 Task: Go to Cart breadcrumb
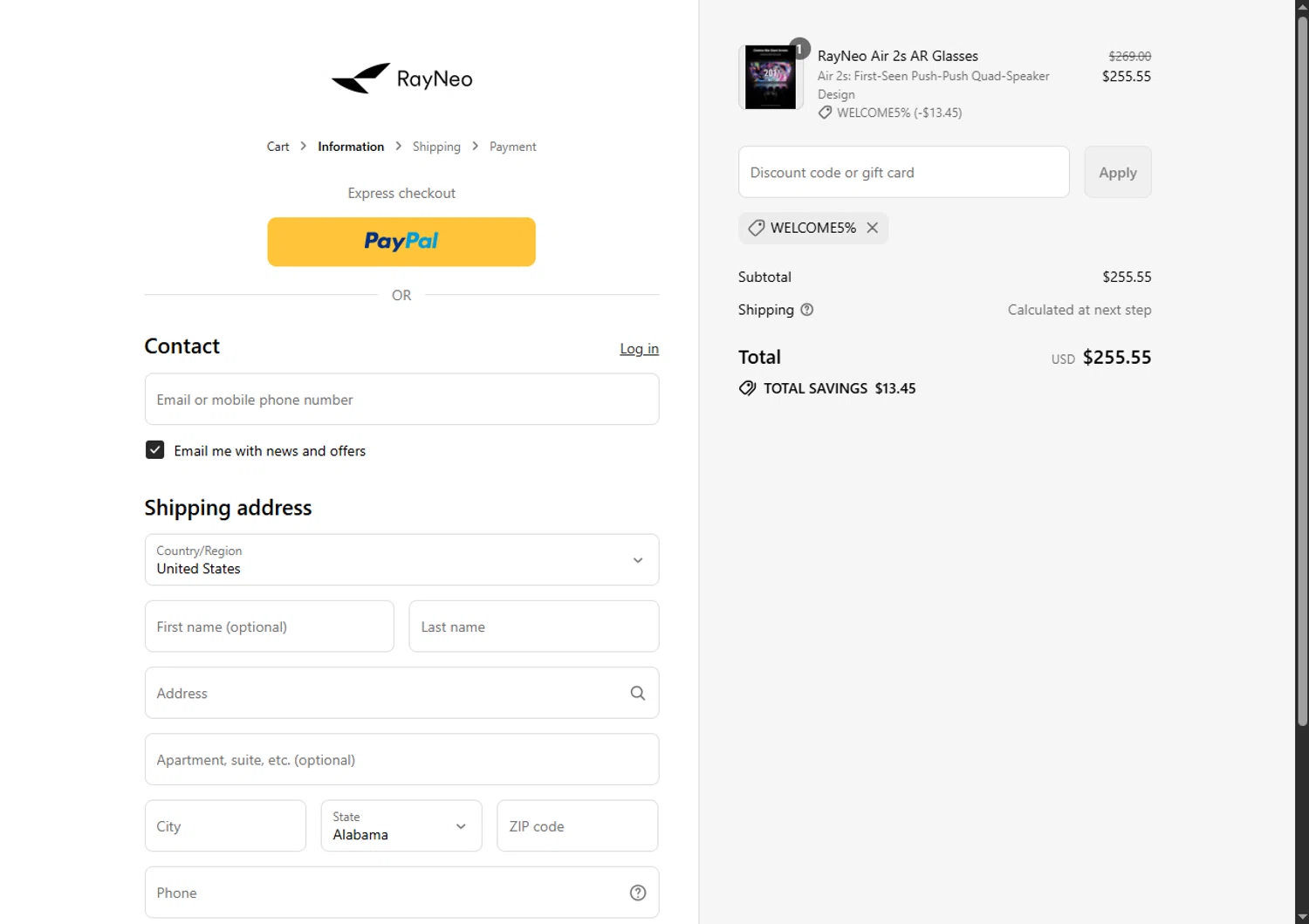[x=278, y=147]
